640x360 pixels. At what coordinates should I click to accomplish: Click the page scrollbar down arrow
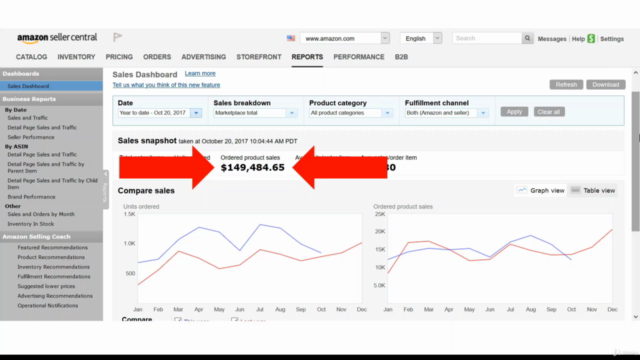tap(636, 317)
